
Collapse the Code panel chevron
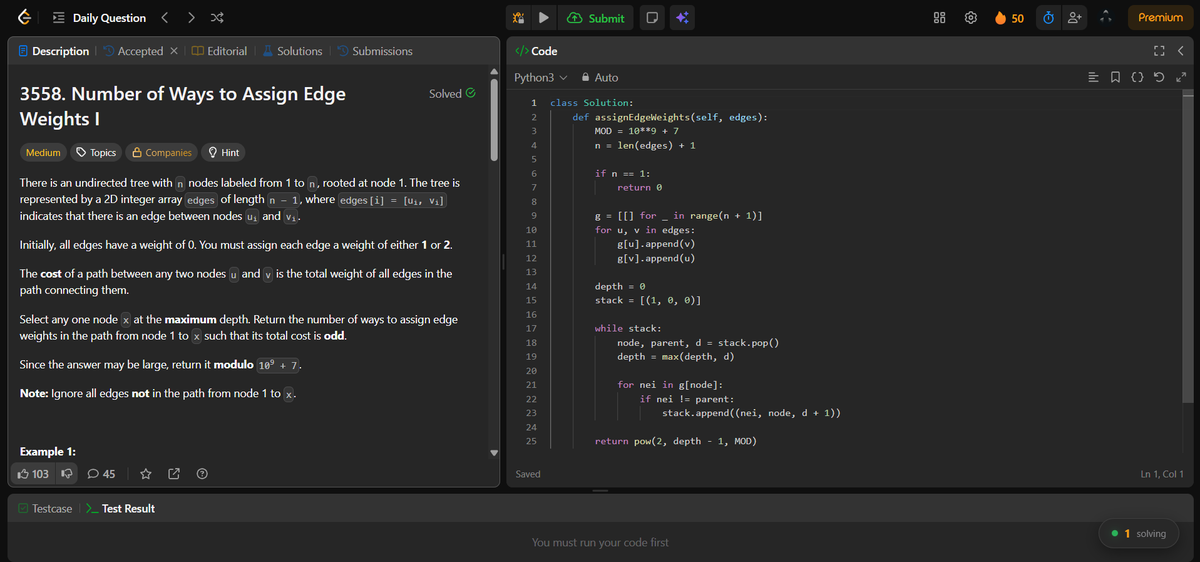click(1181, 51)
